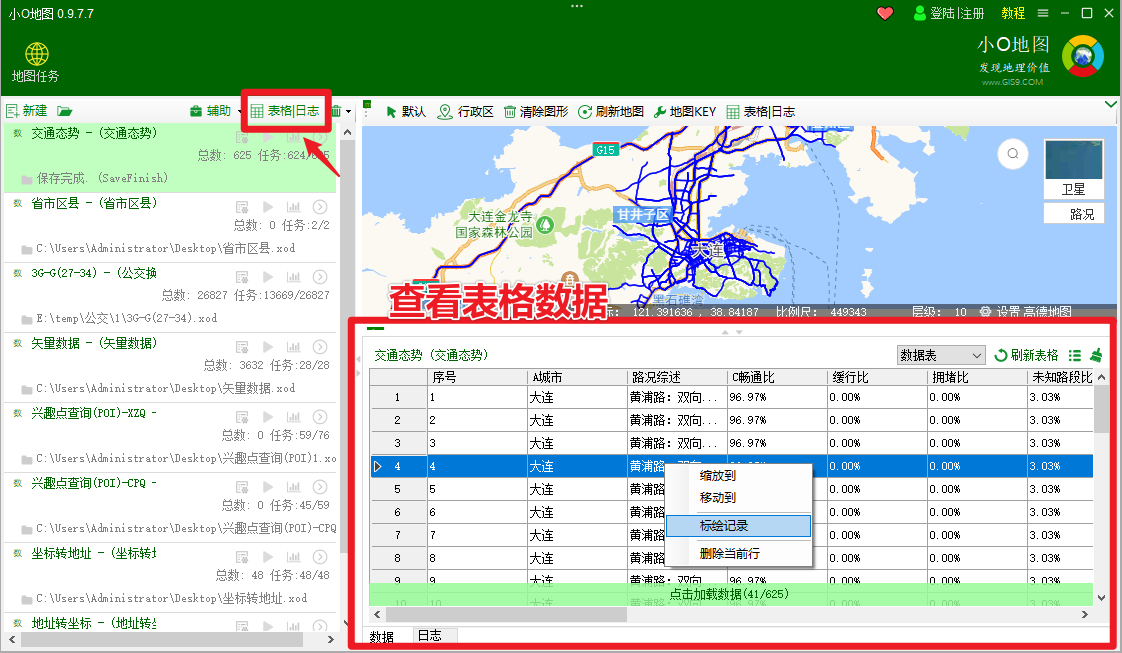Expand arrow circle of 坐标转地址 task
This screenshot has height=653, width=1122.
(320, 557)
